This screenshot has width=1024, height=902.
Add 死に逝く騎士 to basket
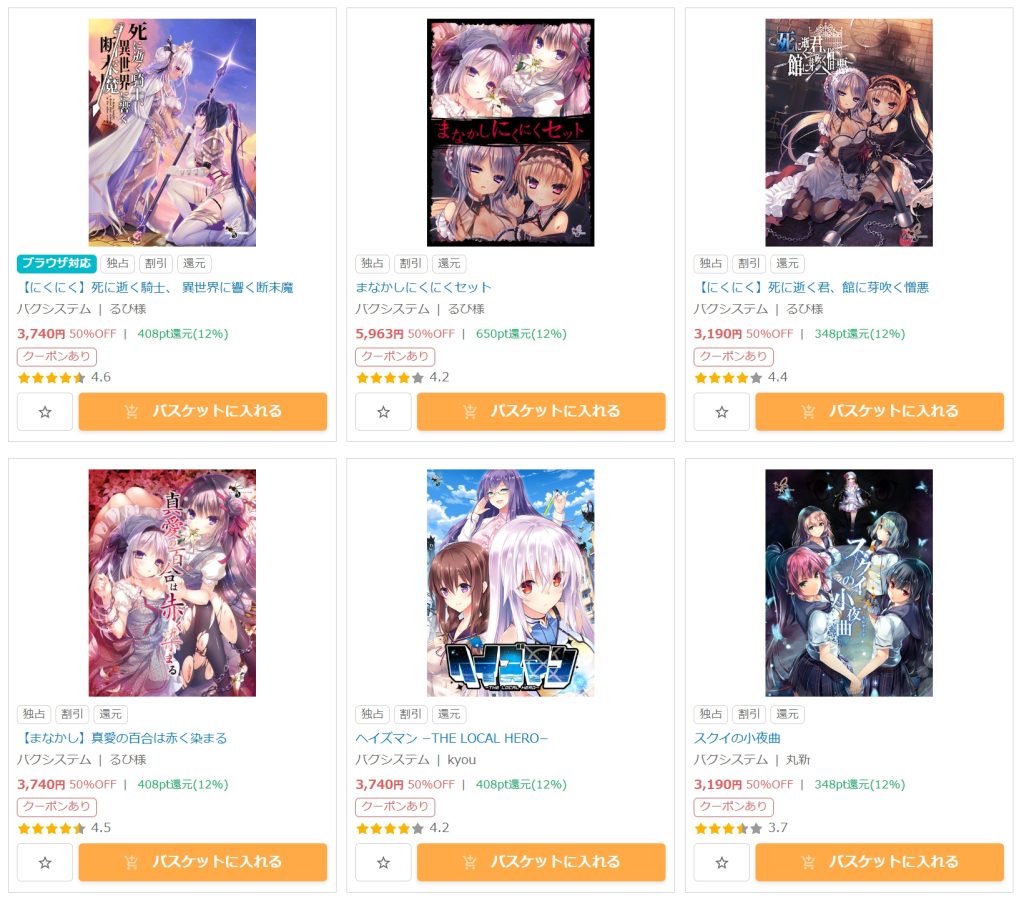point(203,411)
